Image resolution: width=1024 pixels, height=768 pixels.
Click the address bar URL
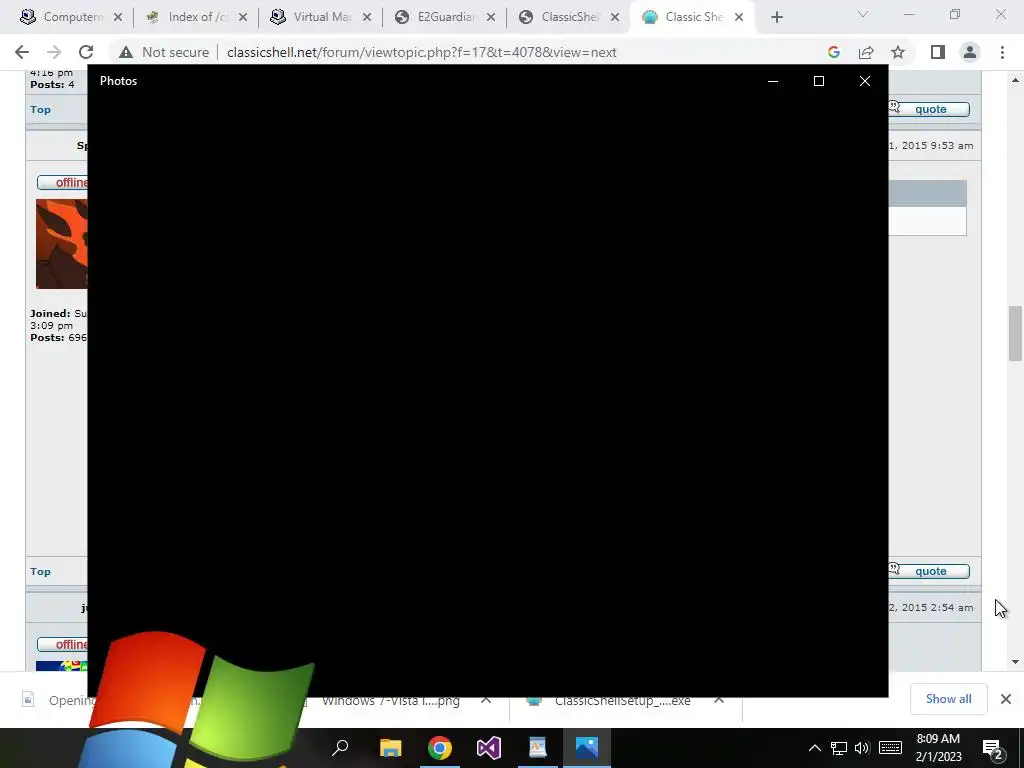(x=421, y=52)
